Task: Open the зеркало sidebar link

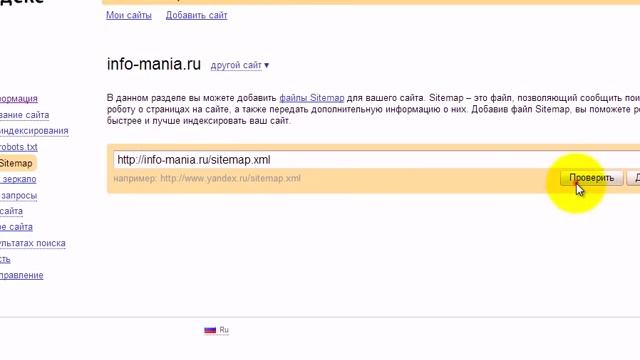Action: click(19, 179)
